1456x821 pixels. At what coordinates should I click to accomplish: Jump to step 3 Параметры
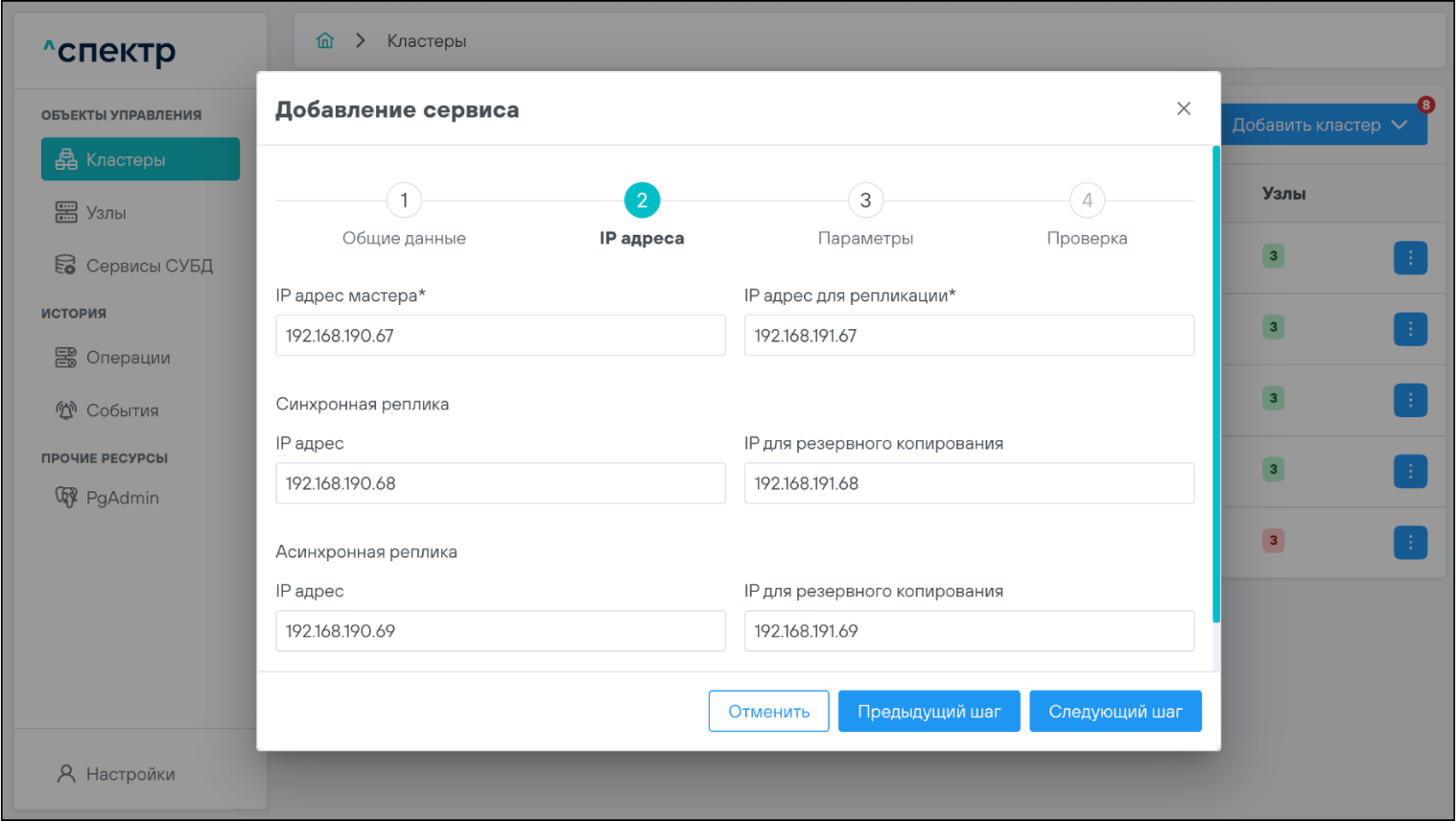click(x=865, y=200)
